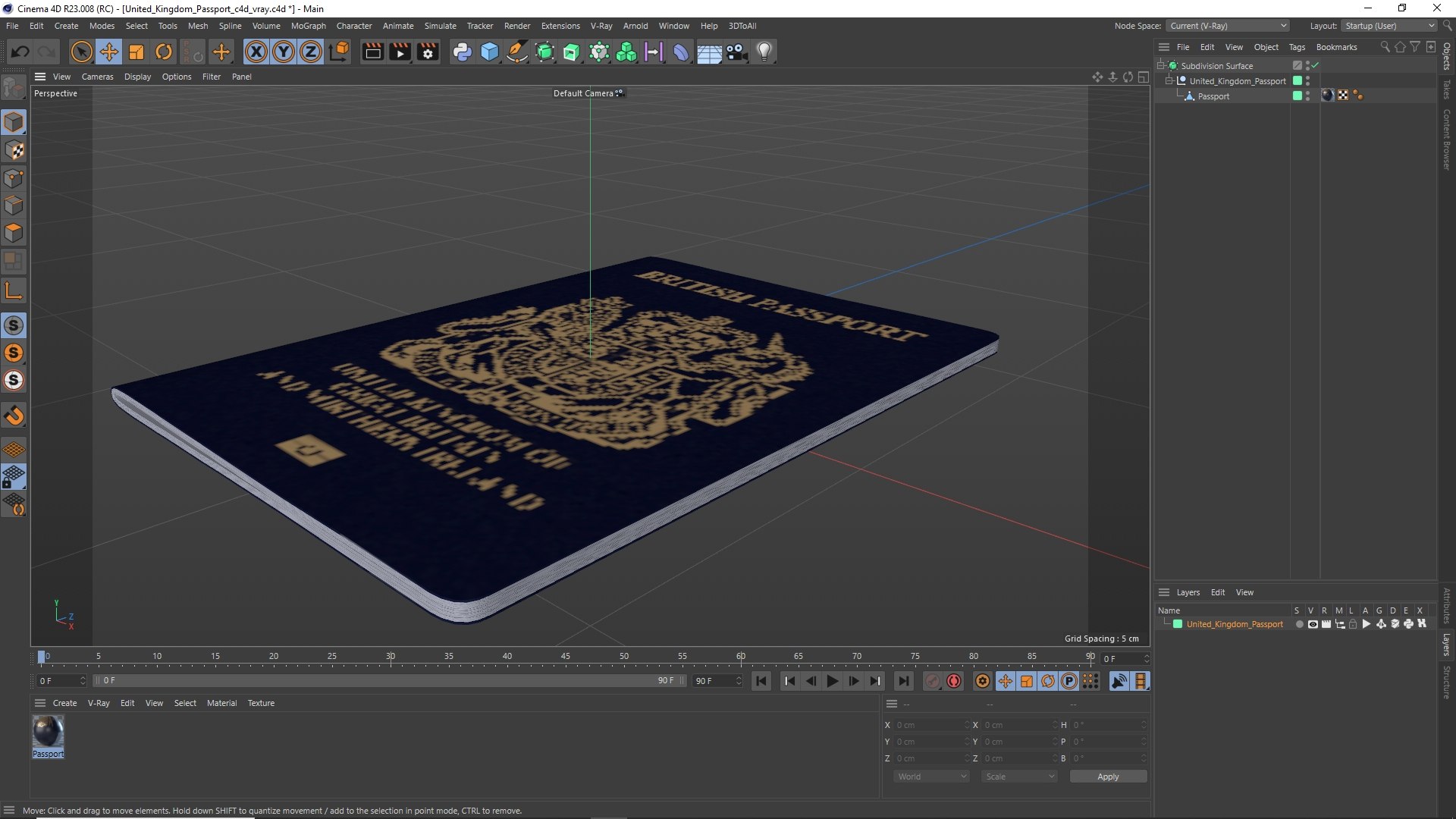The height and width of the screenshot is (819, 1456).
Task: Open Node Space dropdown
Action: point(1227,26)
